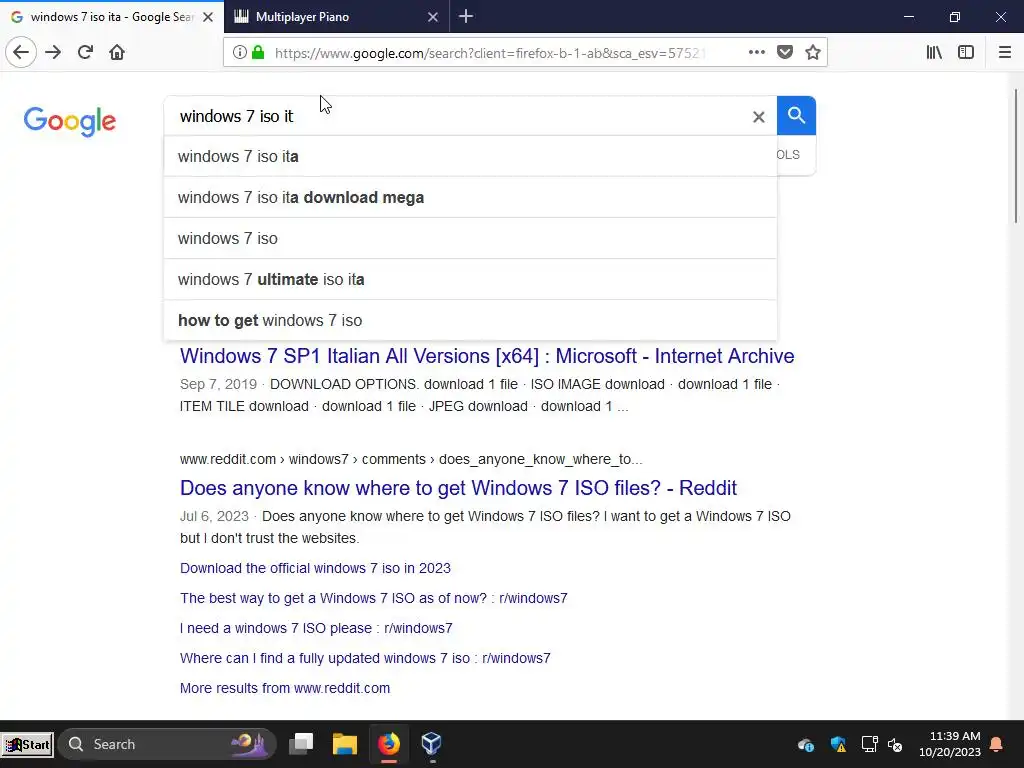The height and width of the screenshot is (768, 1024).
Task: View secure connection padlock details
Action: 258,52
